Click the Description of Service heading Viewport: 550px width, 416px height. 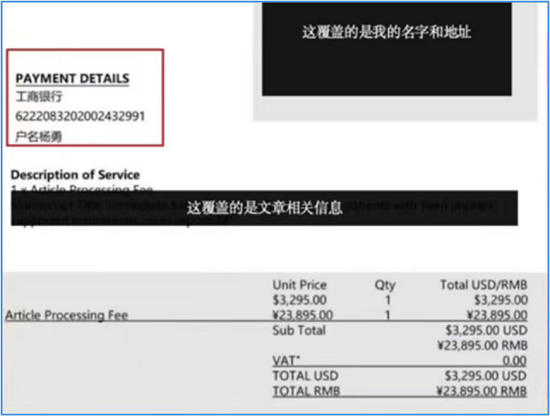pyautogui.click(x=75, y=175)
